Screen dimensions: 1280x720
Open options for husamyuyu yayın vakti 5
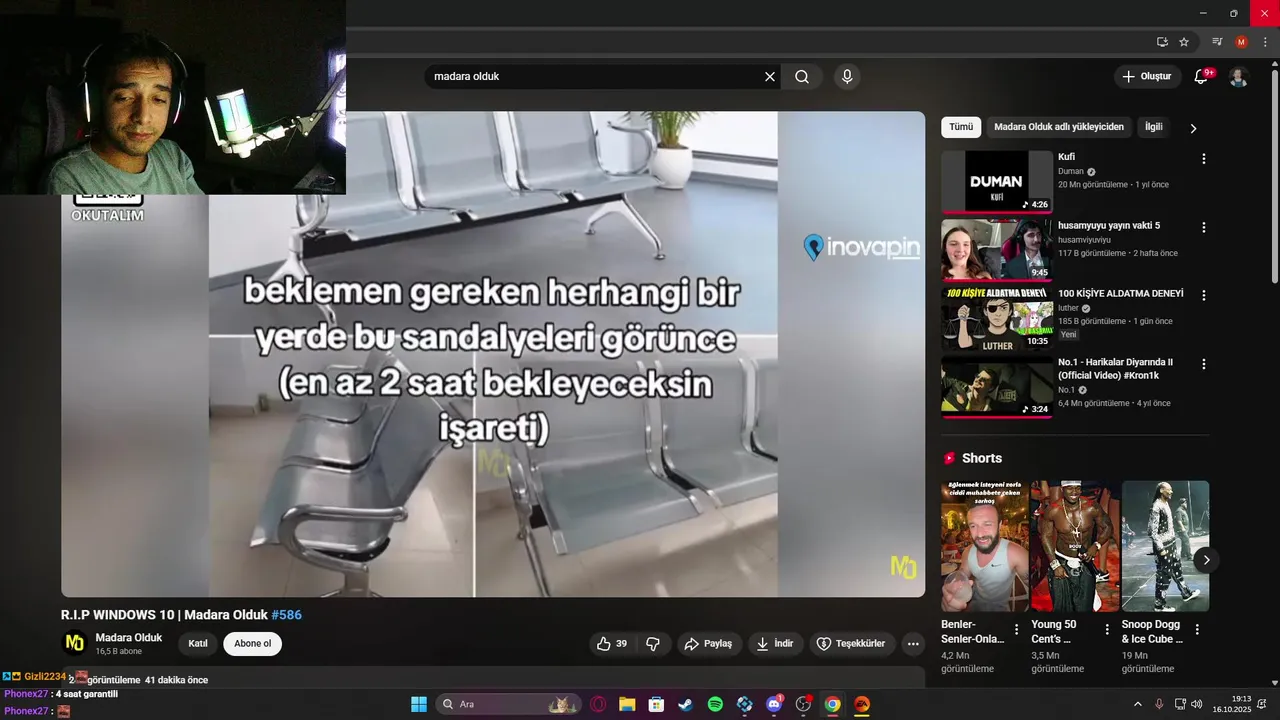click(1204, 227)
